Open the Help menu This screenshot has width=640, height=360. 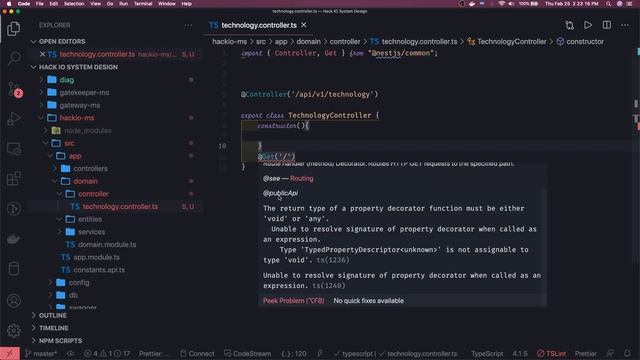pyautogui.click(x=187, y=4)
